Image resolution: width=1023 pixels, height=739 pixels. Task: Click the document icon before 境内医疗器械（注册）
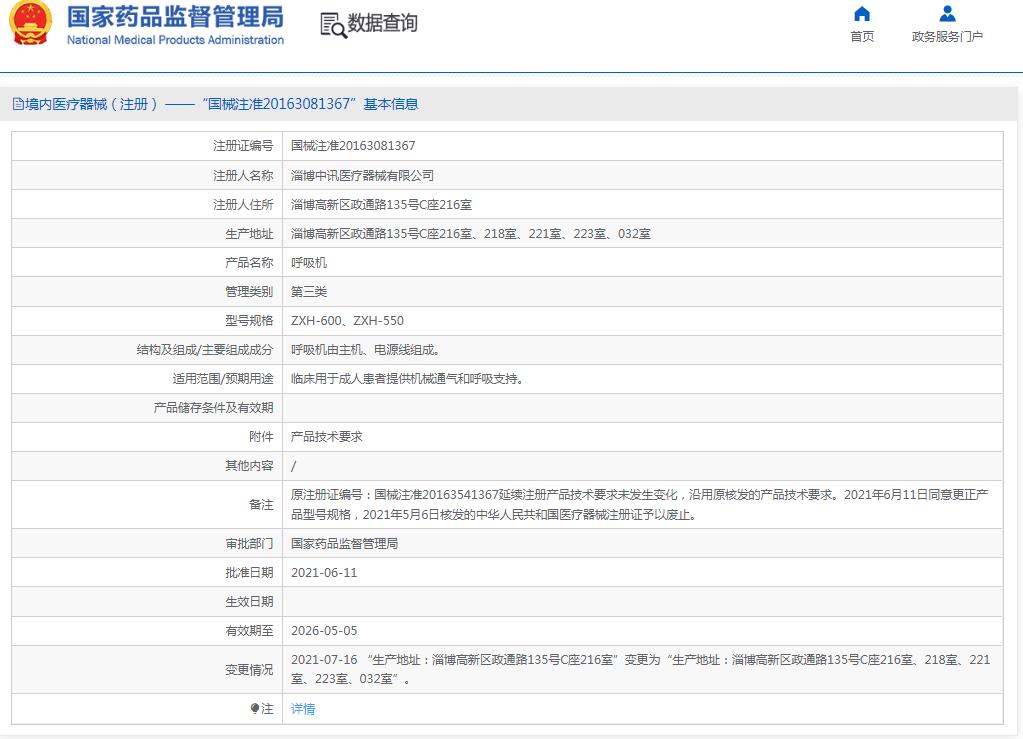click(x=17, y=102)
